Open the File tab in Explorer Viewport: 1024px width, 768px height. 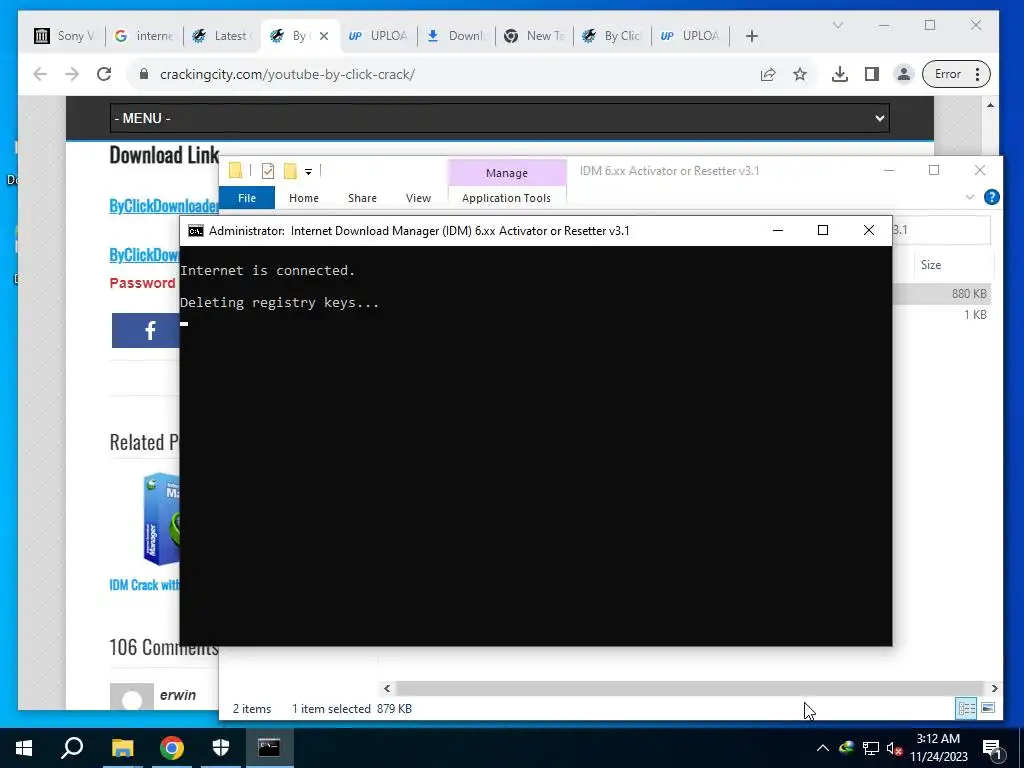click(x=247, y=198)
